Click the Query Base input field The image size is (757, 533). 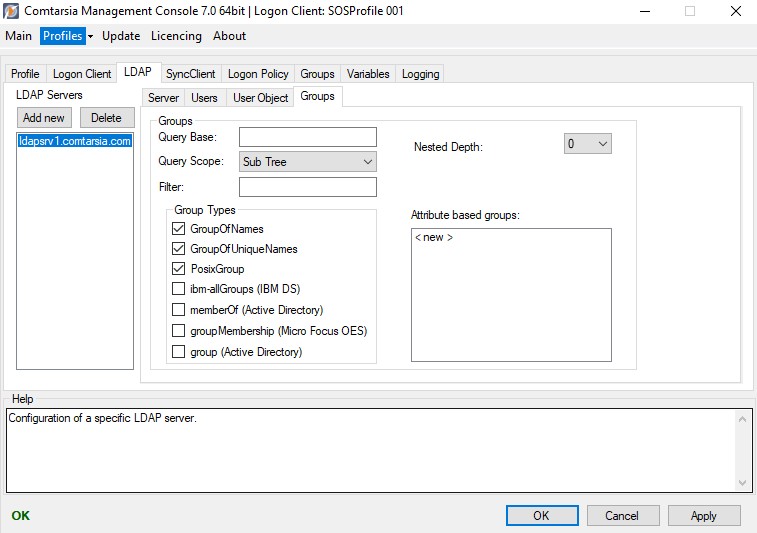click(307, 137)
